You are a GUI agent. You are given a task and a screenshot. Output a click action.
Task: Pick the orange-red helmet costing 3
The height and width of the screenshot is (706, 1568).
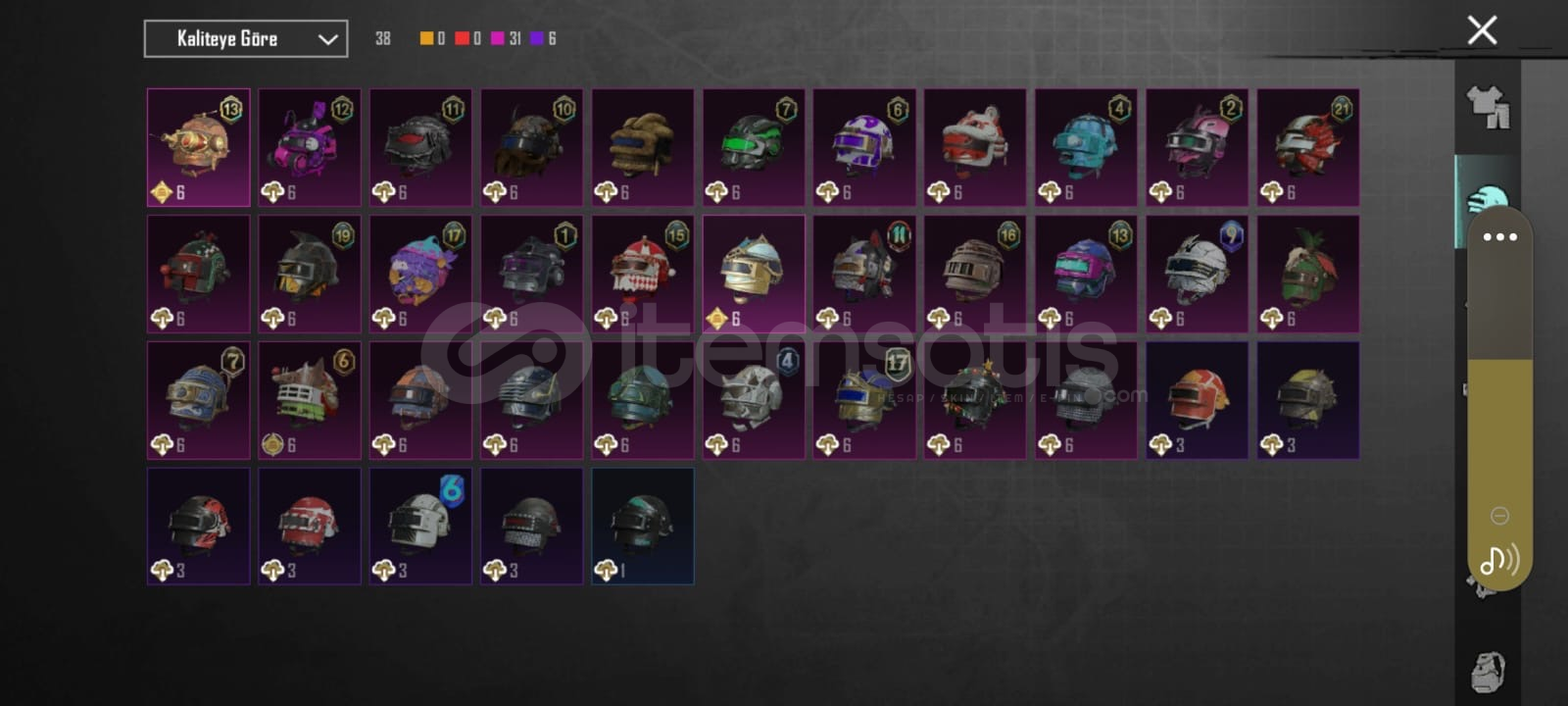(x=1197, y=400)
